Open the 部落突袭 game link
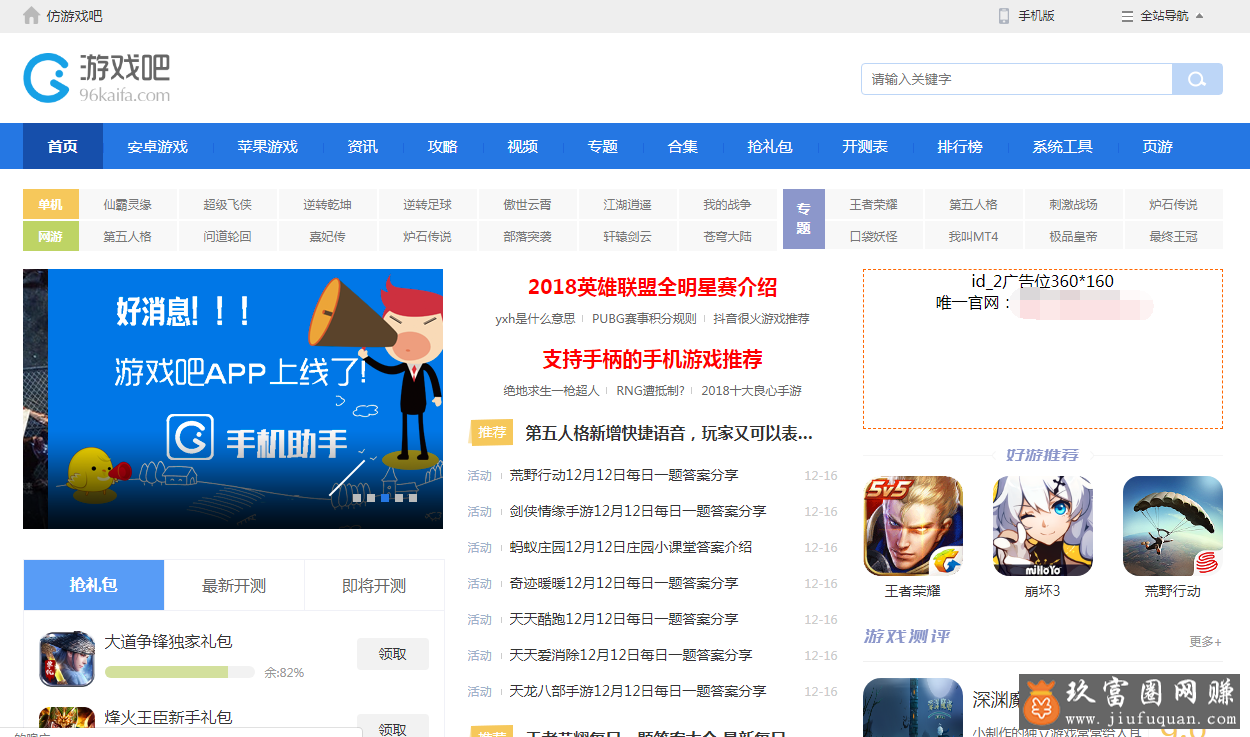The width and height of the screenshot is (1250, 737). (x=528, y=236)
